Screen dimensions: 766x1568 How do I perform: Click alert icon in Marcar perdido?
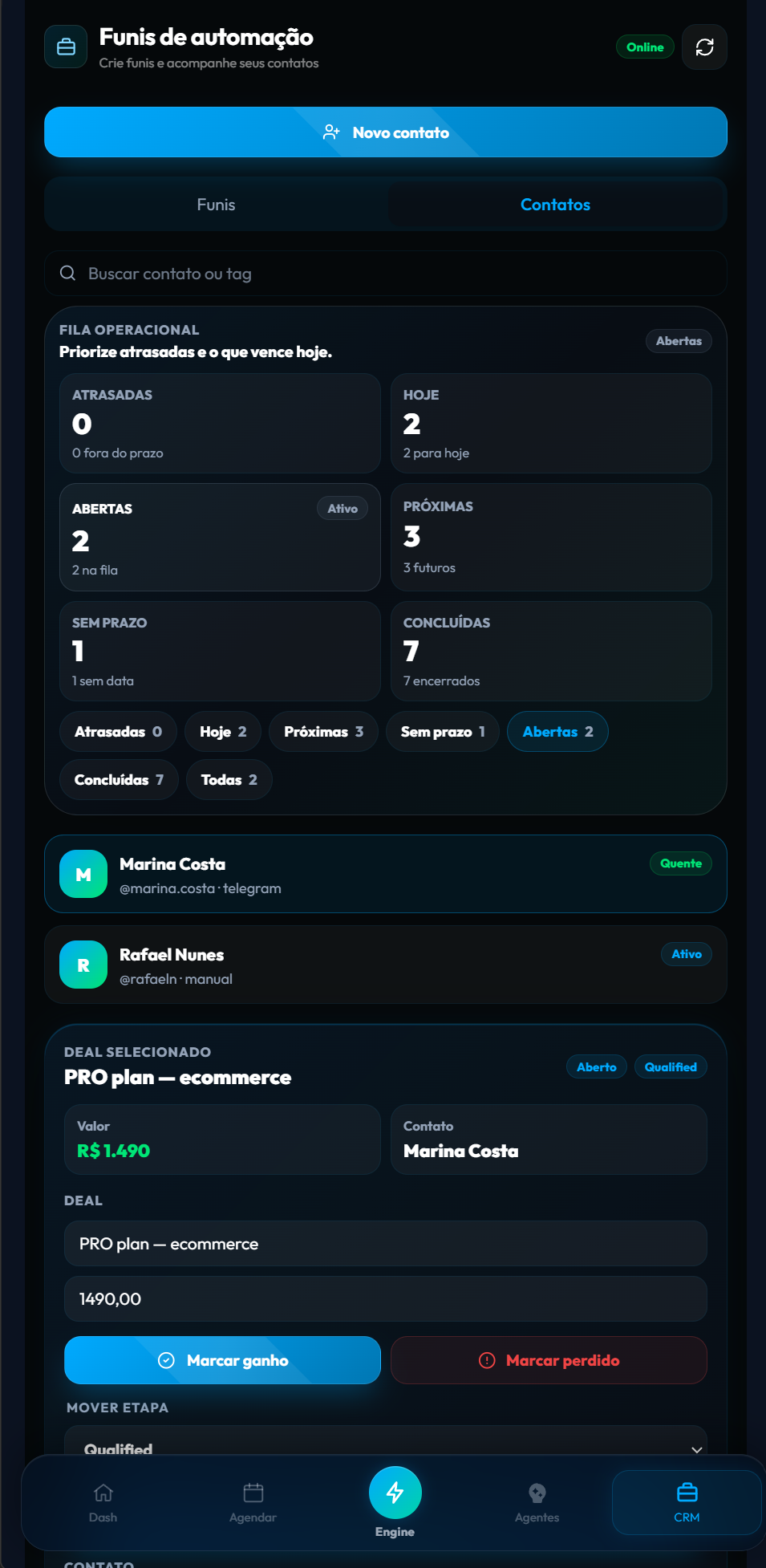487,1360
